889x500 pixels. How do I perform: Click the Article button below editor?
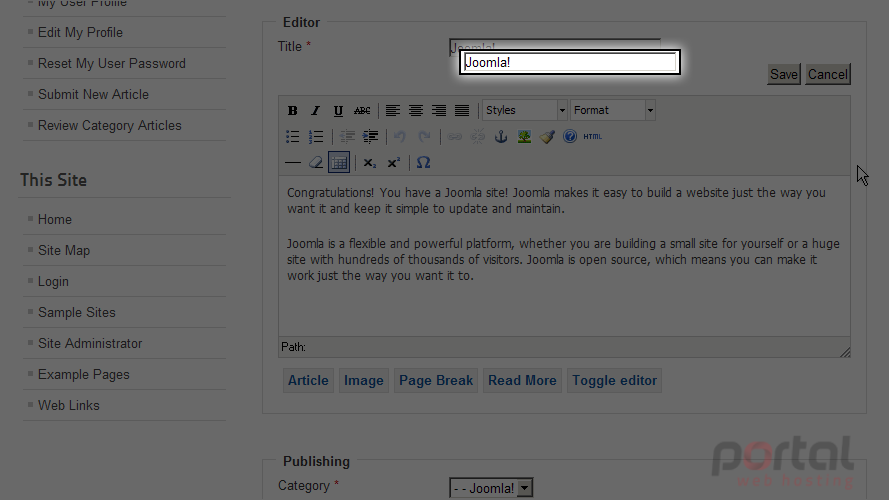click(x=308, y=380)
